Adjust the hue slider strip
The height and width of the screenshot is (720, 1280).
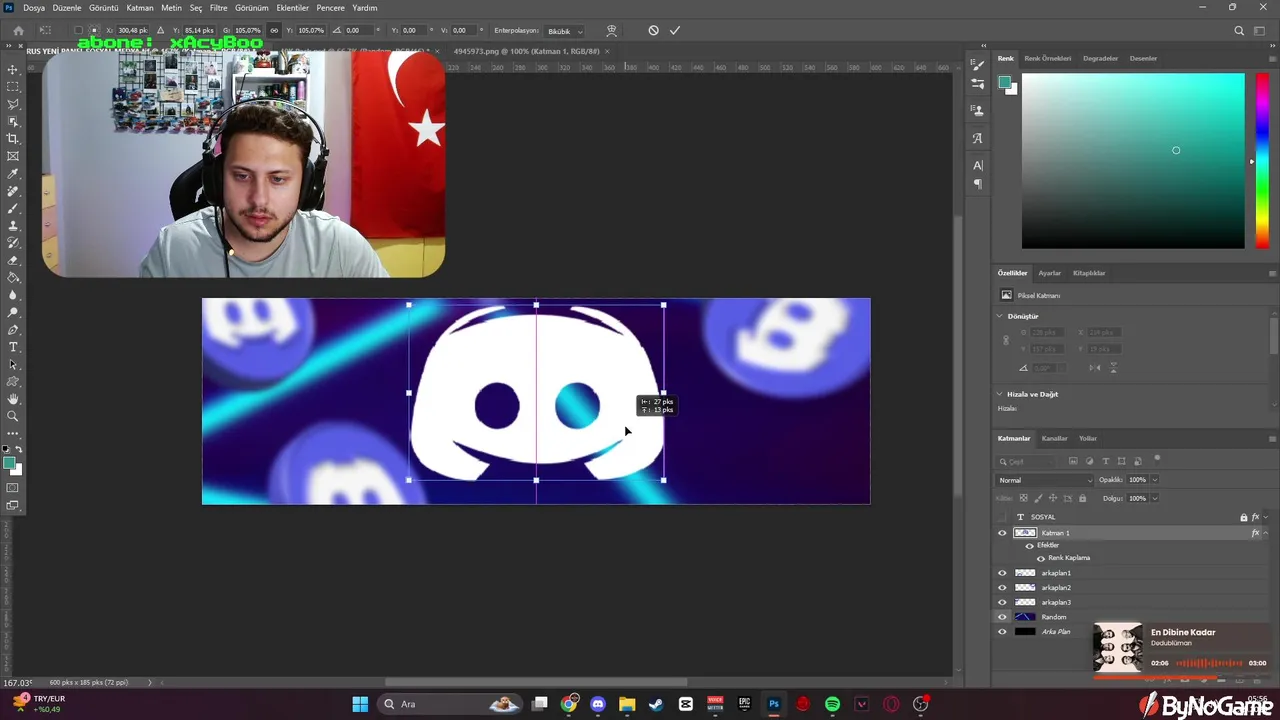point(1262,161)
